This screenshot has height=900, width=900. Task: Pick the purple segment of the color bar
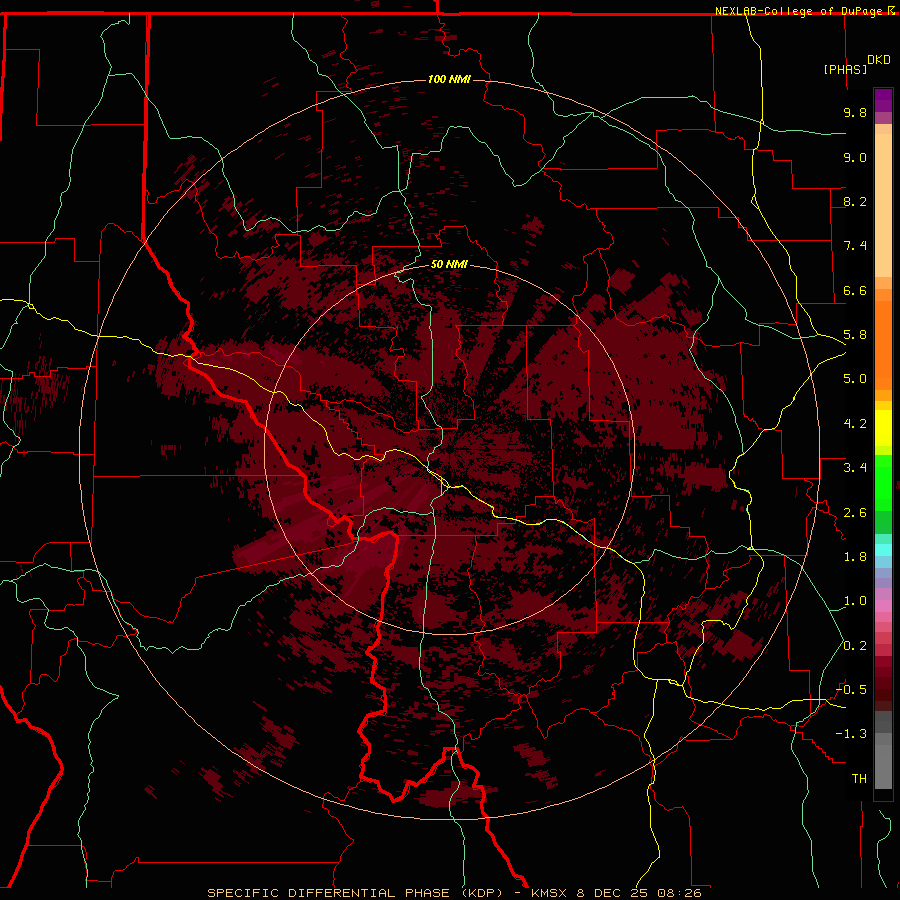click(883, 100)
